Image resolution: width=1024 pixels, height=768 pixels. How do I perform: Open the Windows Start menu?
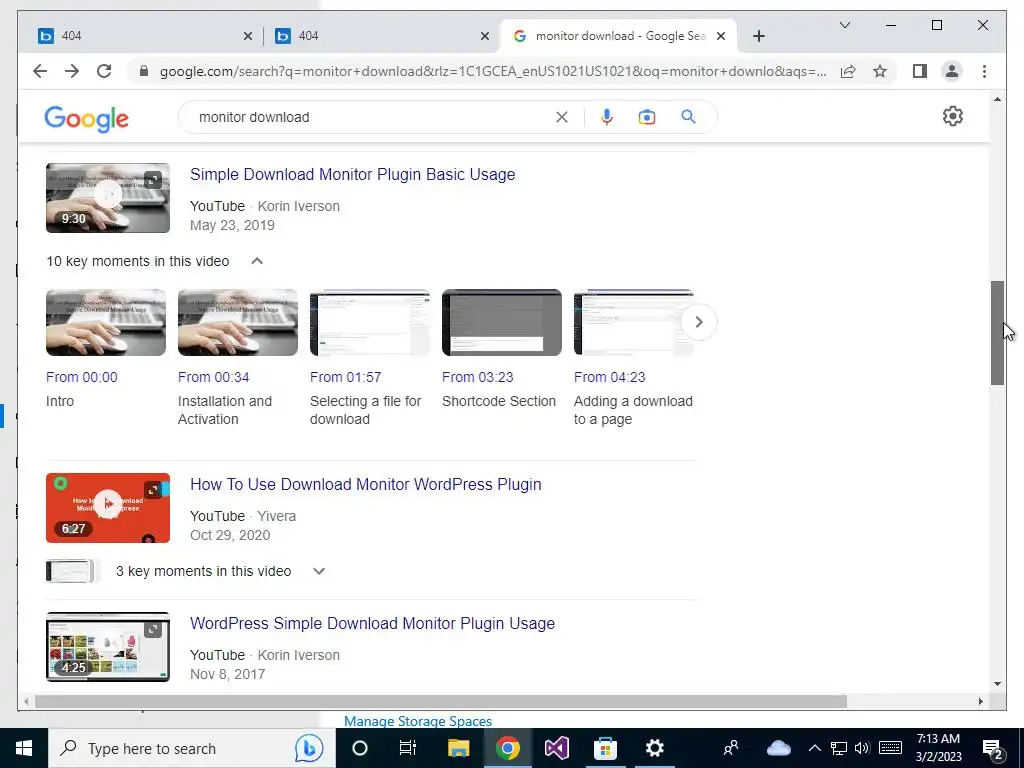click(24, 748)
